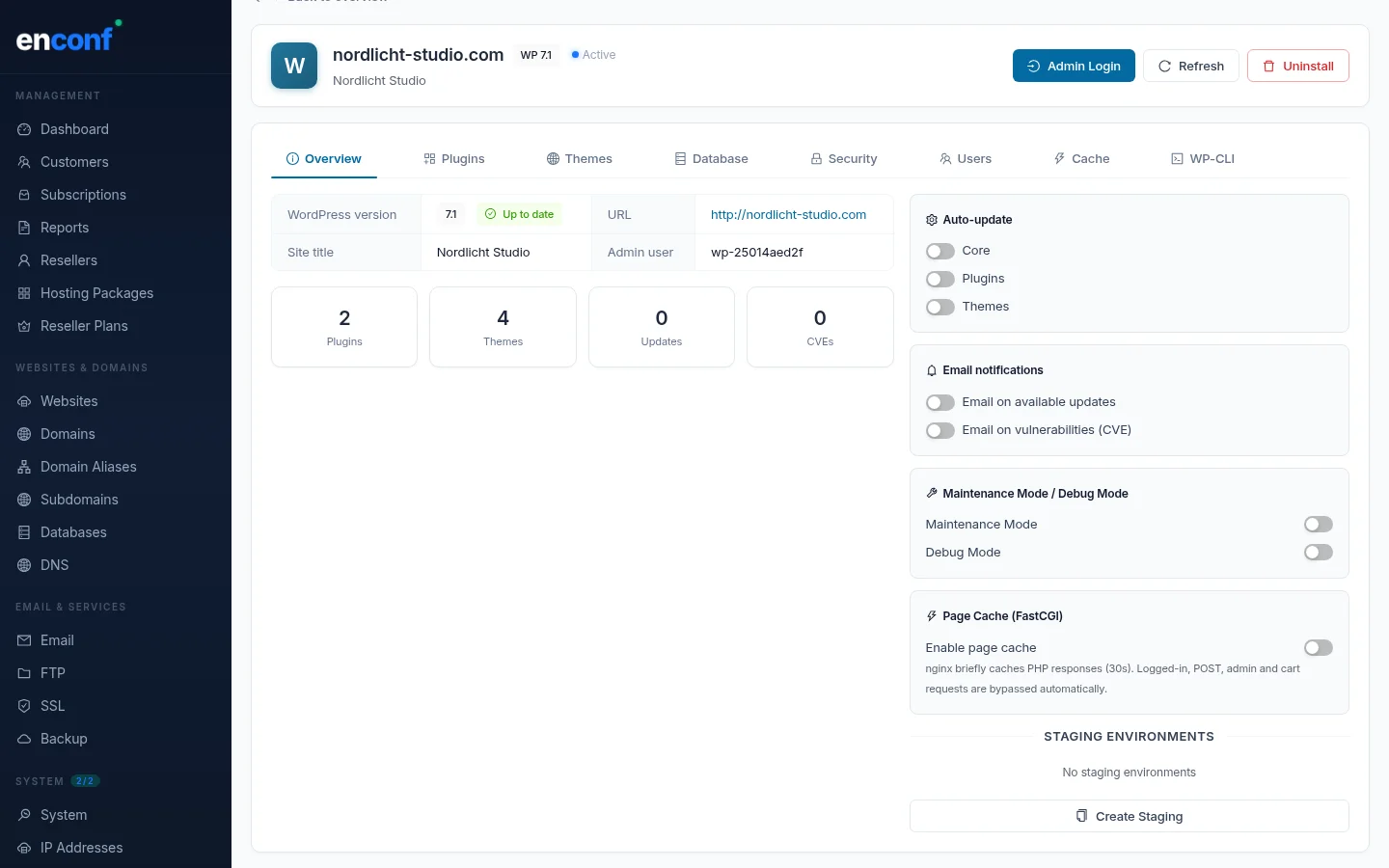Open the nordlicht-studio.com URL link
This screenshot has height=868, width=1389.
click(x=789, y=215)
